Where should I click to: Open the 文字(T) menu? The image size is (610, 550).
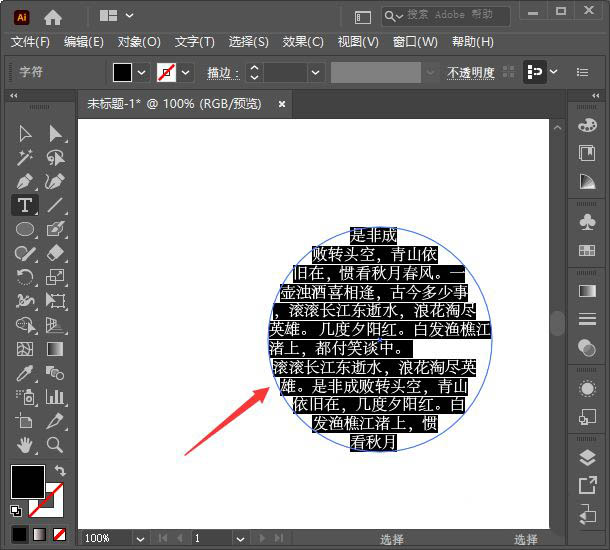click(x=195, y=42)
